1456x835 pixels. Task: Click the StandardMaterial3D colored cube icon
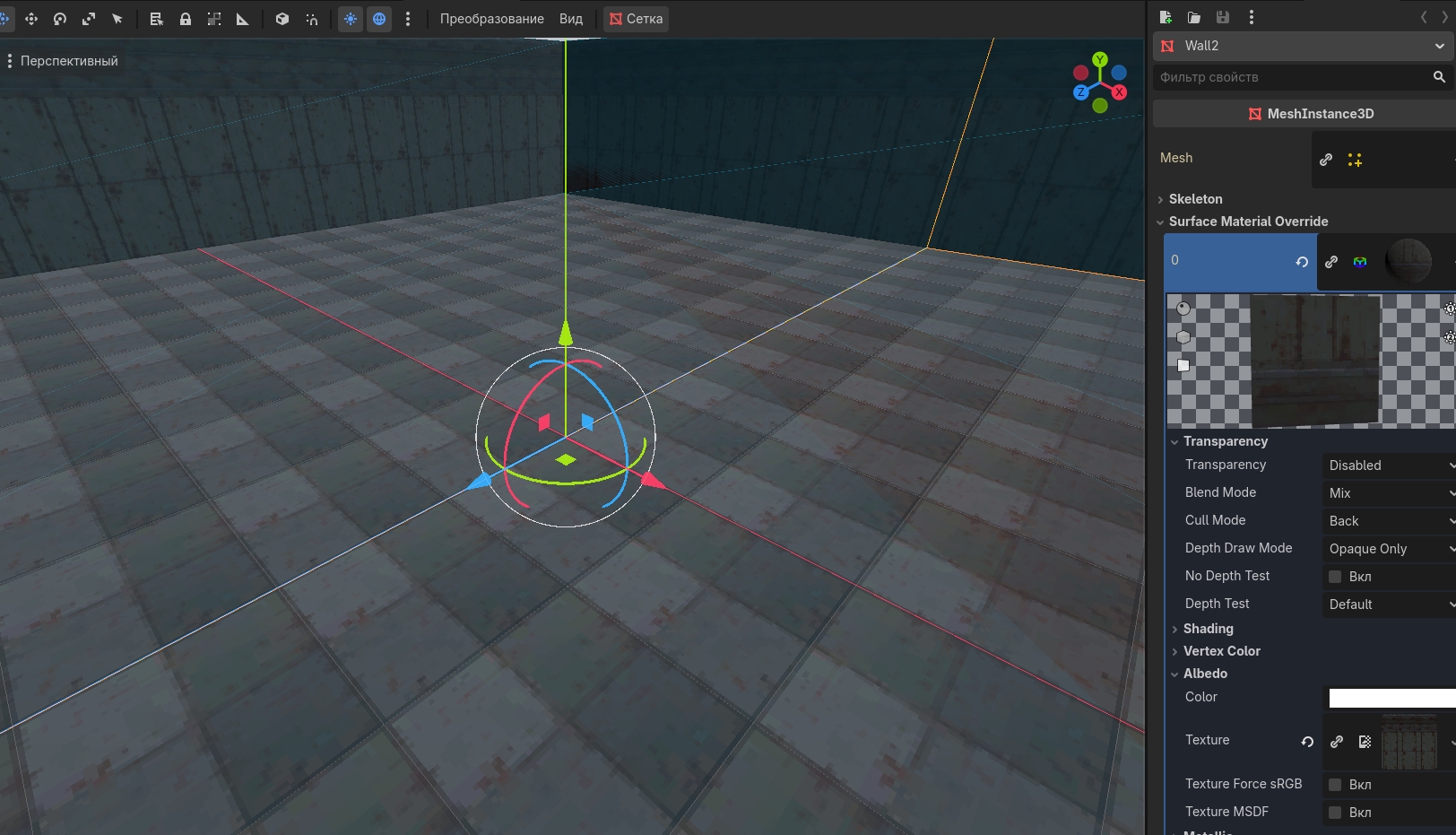[1360, 262]
